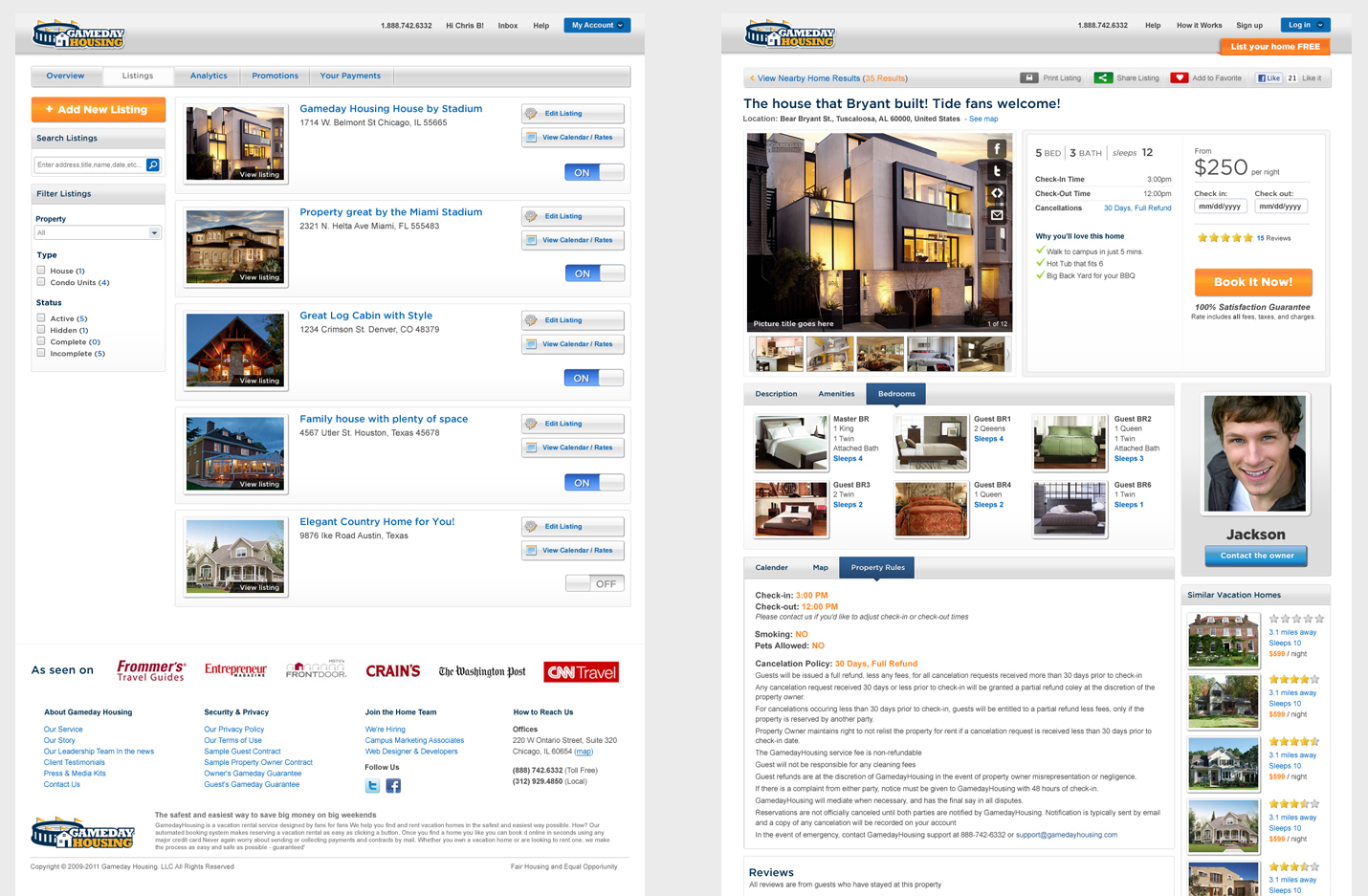Check the House type filter
Viewport: 1368px width, 896px height.
click(41, 271)
